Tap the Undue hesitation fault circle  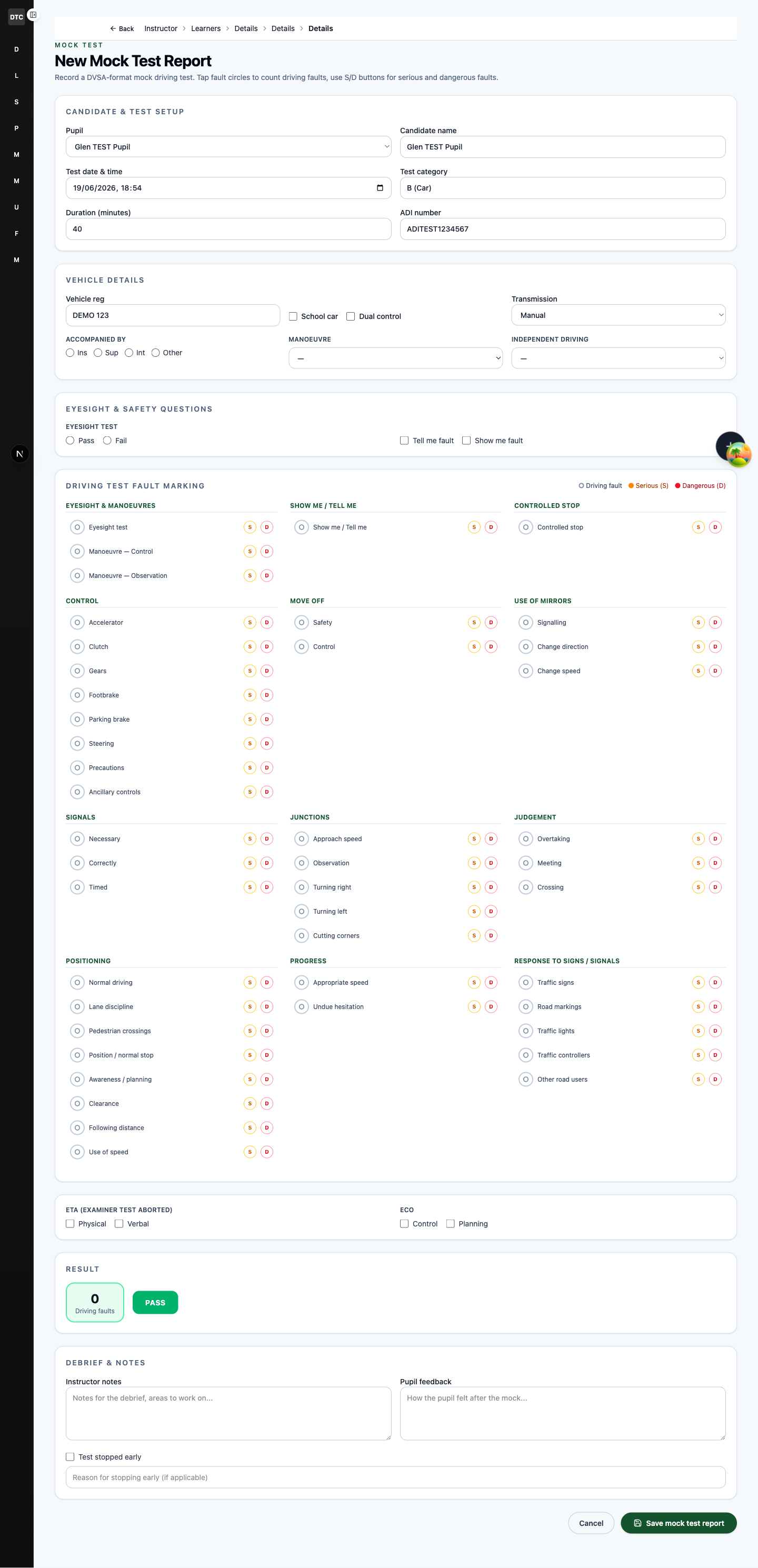point(302,1007)
